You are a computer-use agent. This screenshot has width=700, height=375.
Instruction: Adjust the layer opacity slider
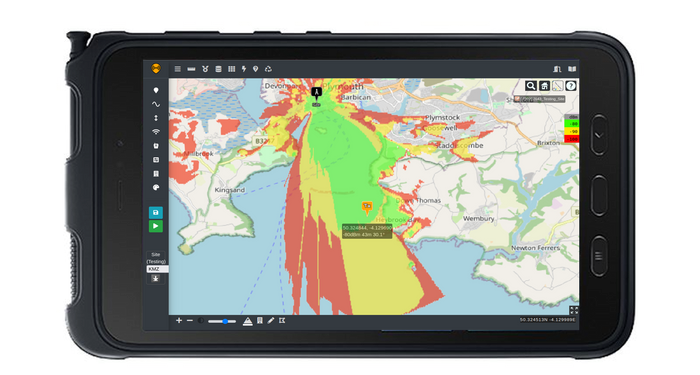pos(222,321)
